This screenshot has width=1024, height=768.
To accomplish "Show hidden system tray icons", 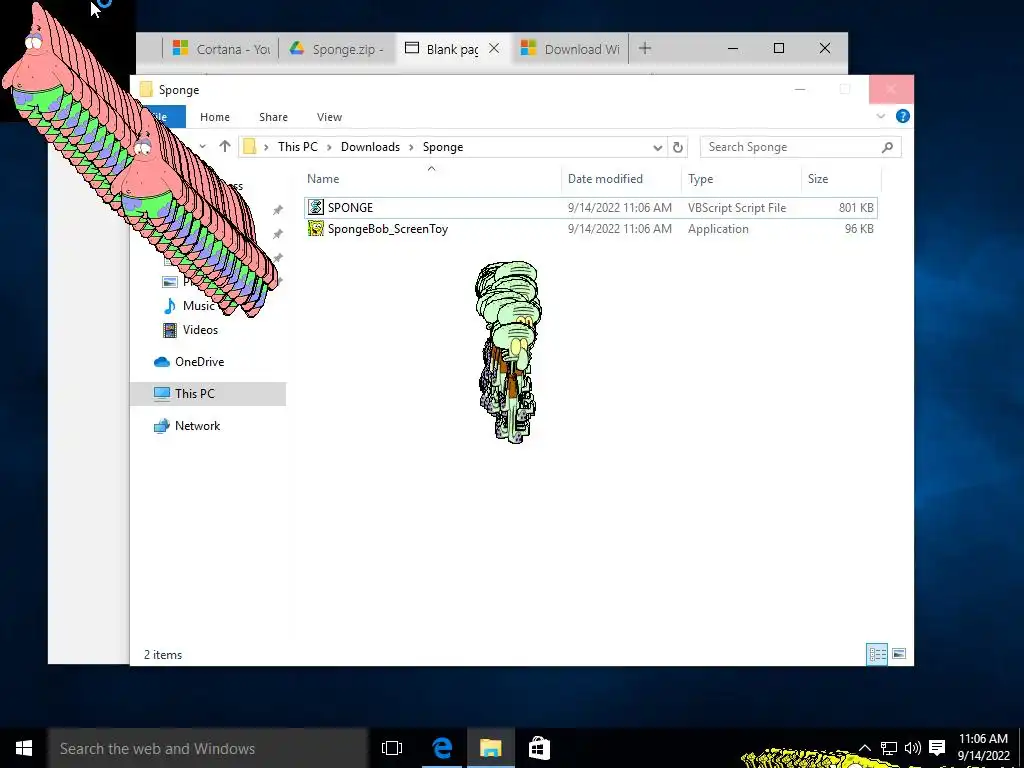I will tap(865, 748).
